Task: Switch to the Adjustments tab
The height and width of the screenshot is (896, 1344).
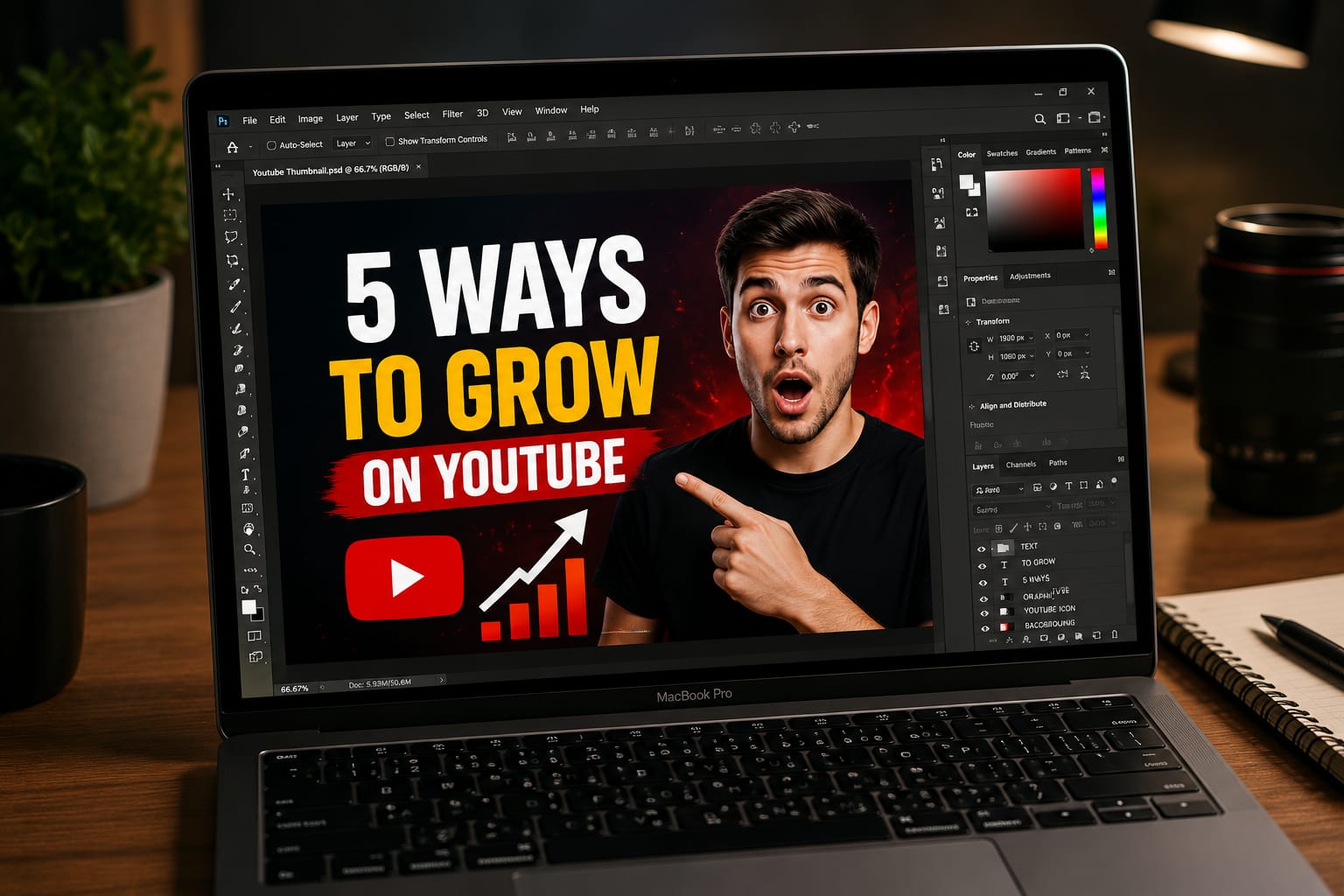Action: click(x=1030, y=276)
